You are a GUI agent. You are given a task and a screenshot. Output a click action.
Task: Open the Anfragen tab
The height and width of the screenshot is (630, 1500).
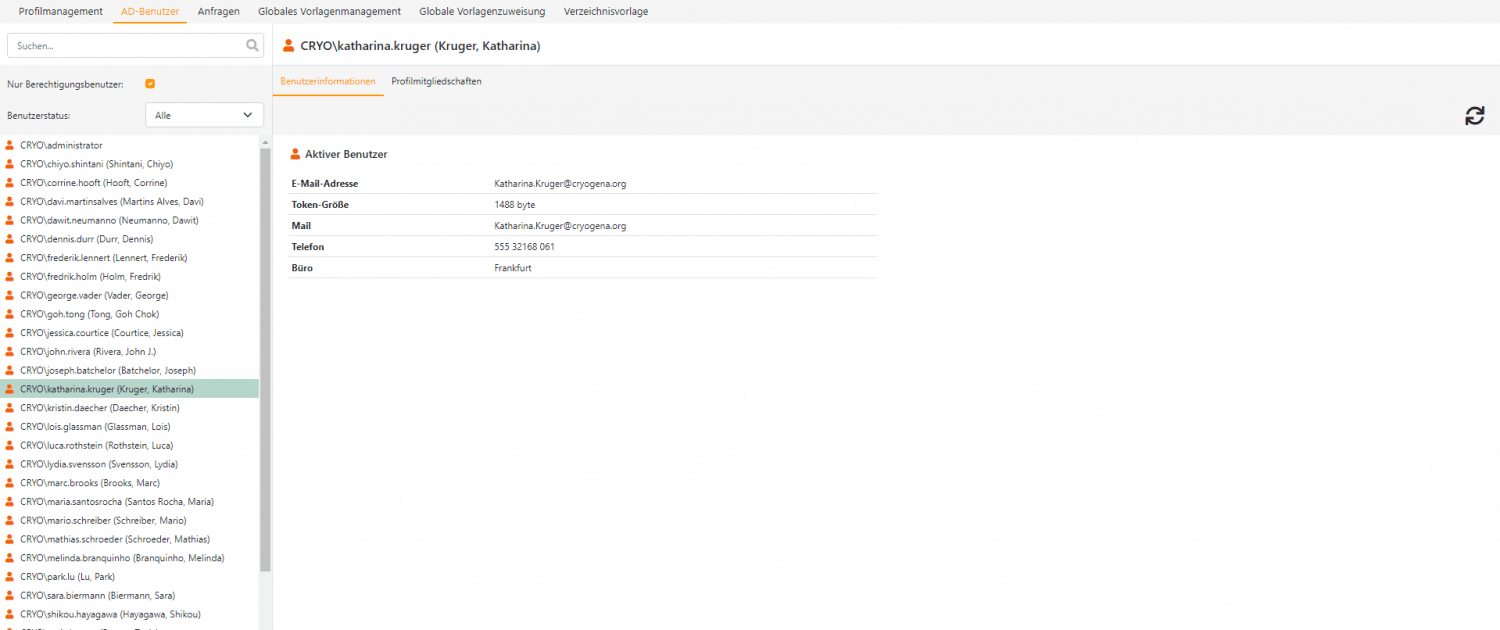pyautogui.click(x=218, y=11)
